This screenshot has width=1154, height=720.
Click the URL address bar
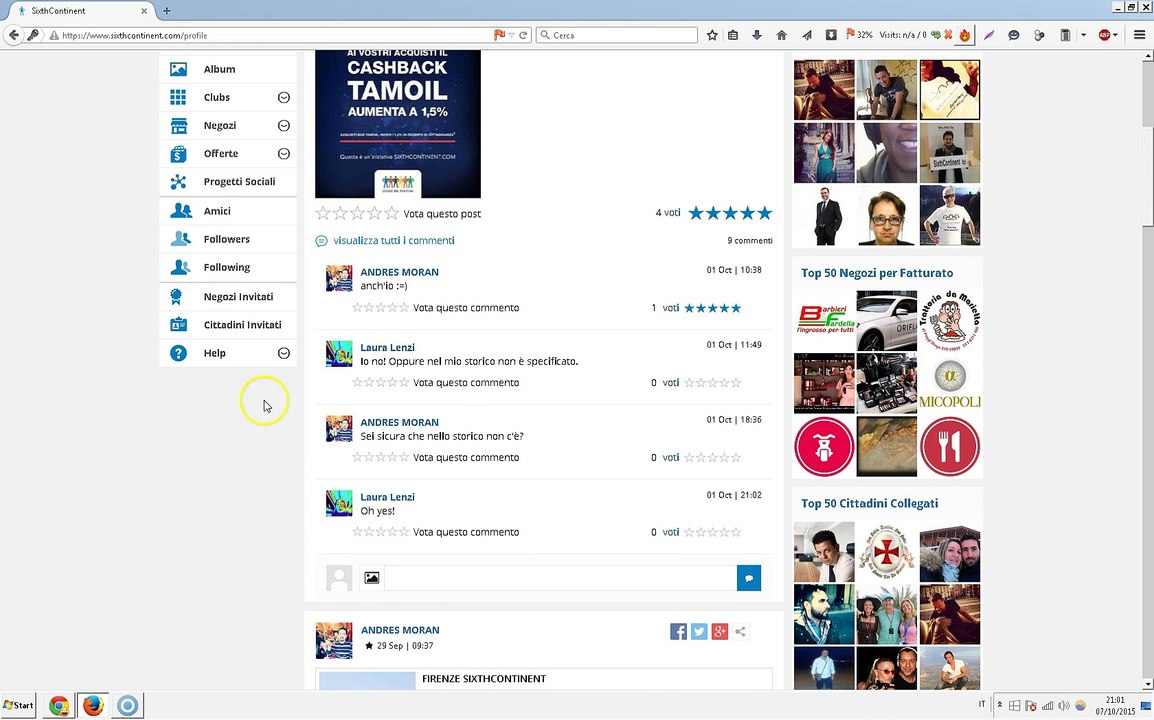(x=276, y=35)
